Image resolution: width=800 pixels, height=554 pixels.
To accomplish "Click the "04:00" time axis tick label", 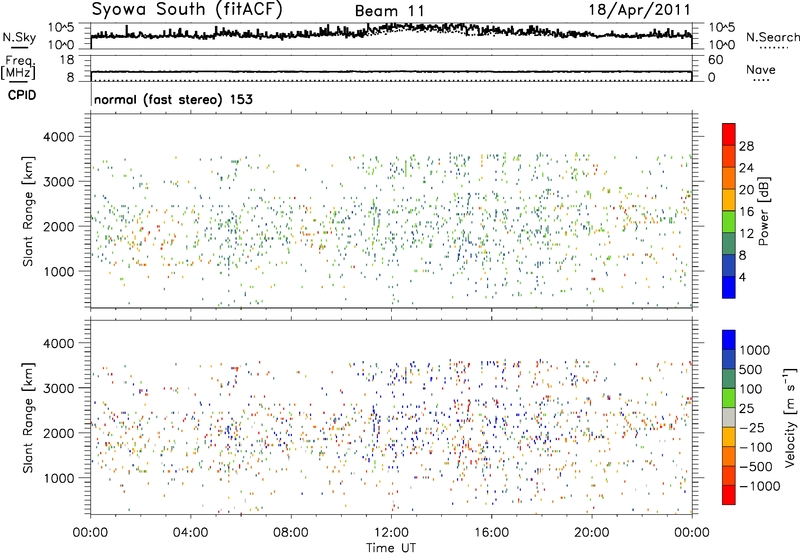I will tap(190, 533).
